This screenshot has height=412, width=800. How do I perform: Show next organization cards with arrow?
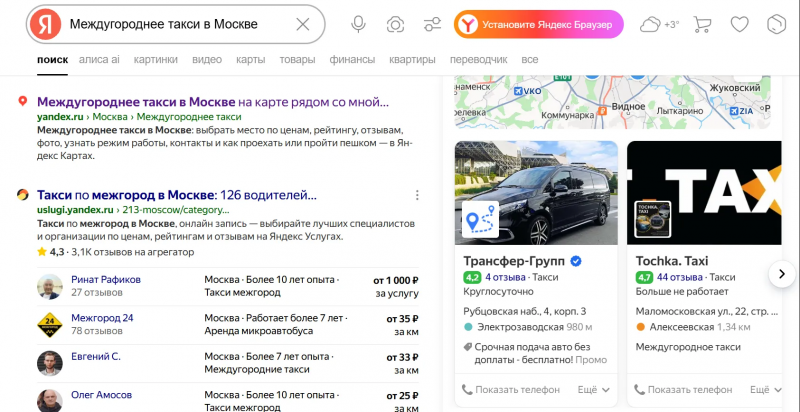pyautogui.click(x=782, y=274)
